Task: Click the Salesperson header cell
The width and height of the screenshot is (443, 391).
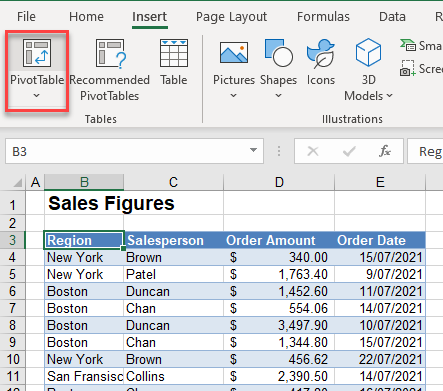Action: [x=173, y=240]
